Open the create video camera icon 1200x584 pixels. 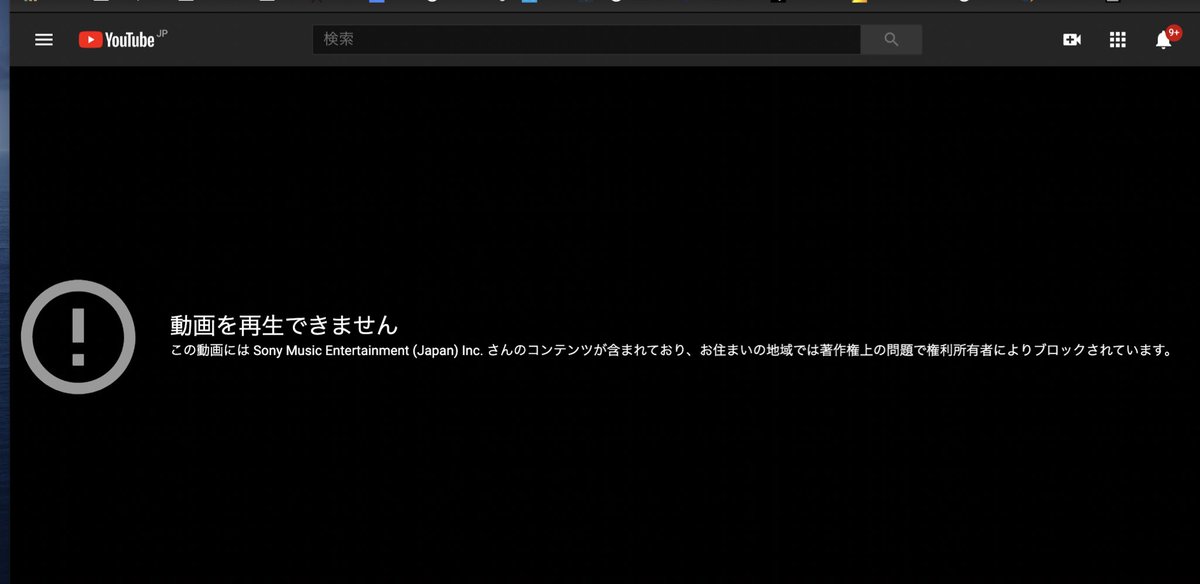1072,40
